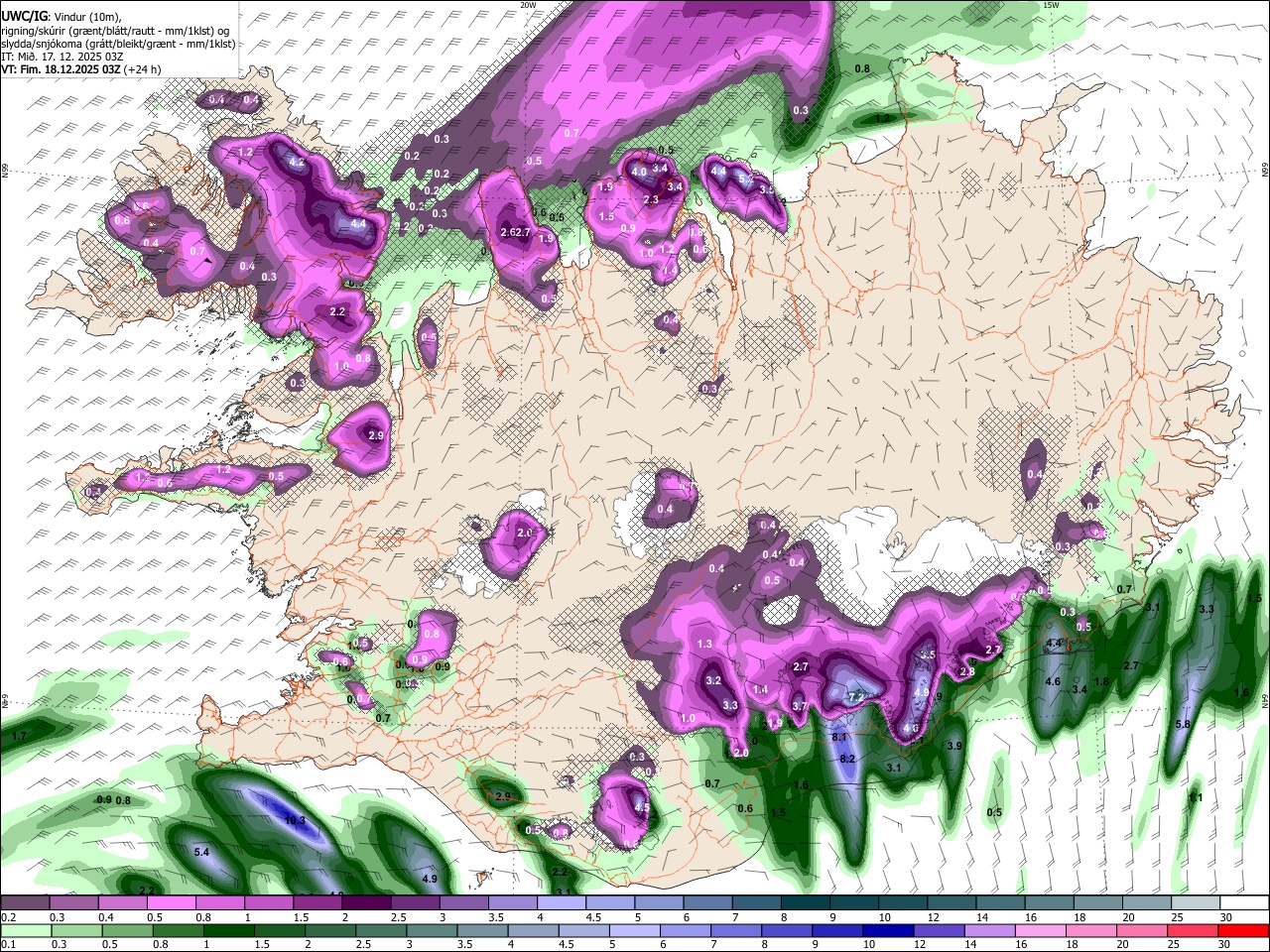Image resolution: width=1270 pixels, height=952 pixels.
Task: Click the "4.2" snowfall value on the map
Action: pyautogui.click(x=297, y=162)
